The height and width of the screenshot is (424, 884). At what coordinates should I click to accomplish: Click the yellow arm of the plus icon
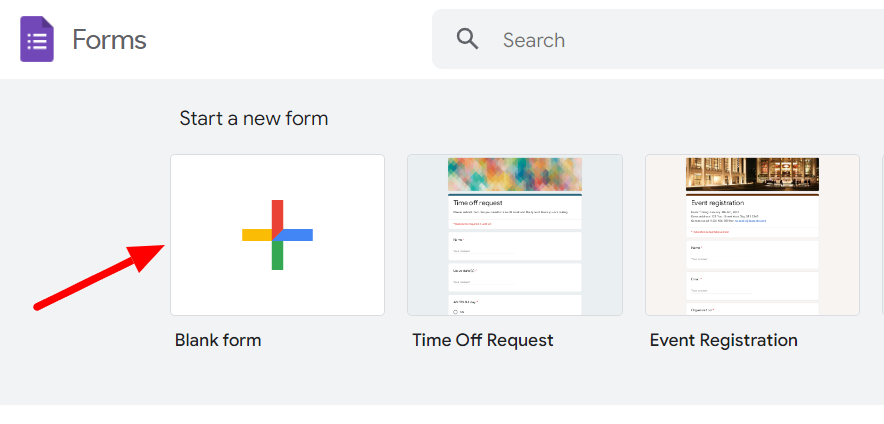[257, 235]
